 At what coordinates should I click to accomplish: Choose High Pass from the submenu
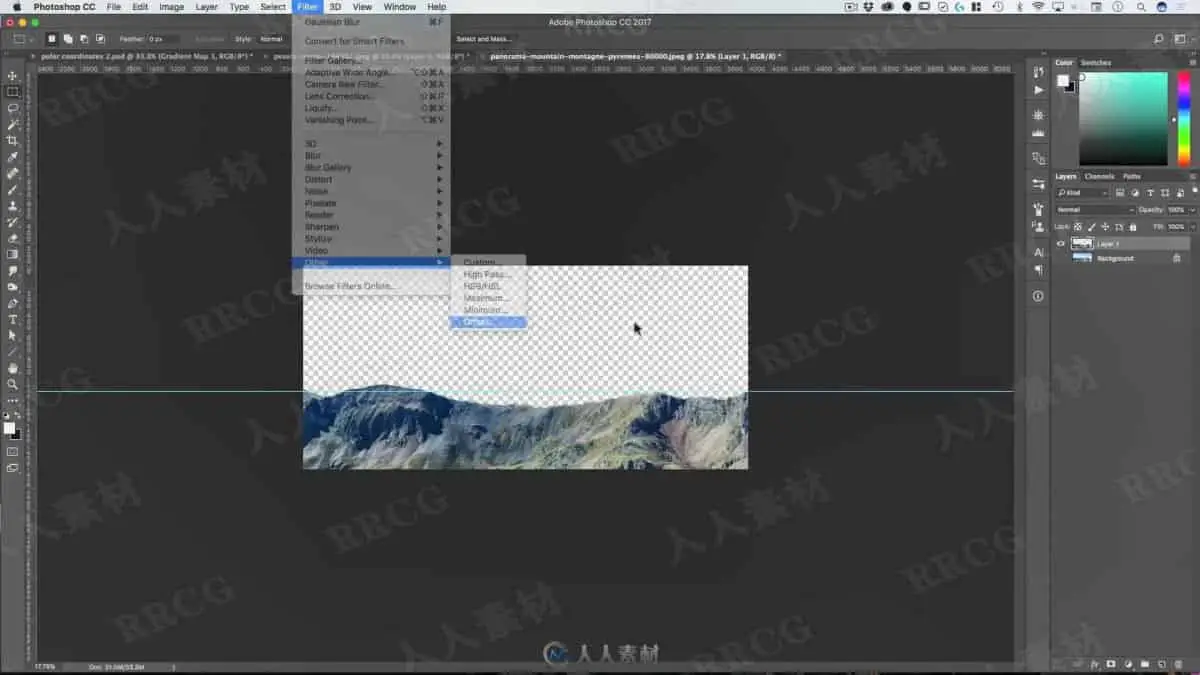coord(488,274)
